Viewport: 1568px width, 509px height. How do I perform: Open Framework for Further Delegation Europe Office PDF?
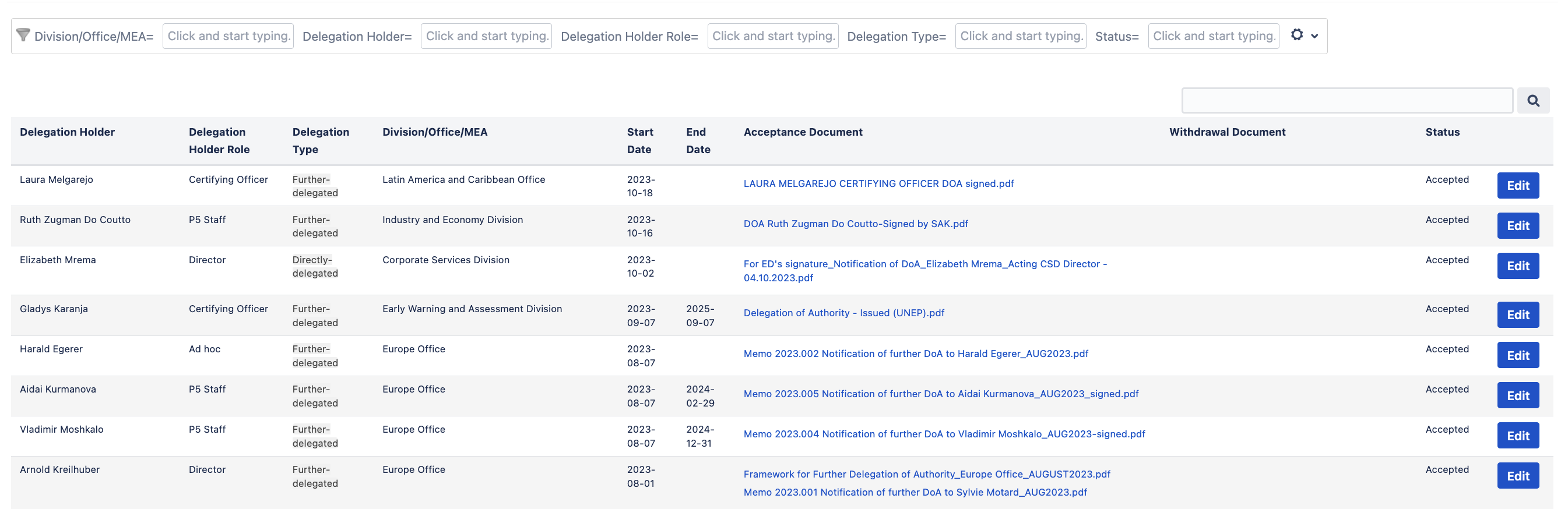[x=926, y=473]
